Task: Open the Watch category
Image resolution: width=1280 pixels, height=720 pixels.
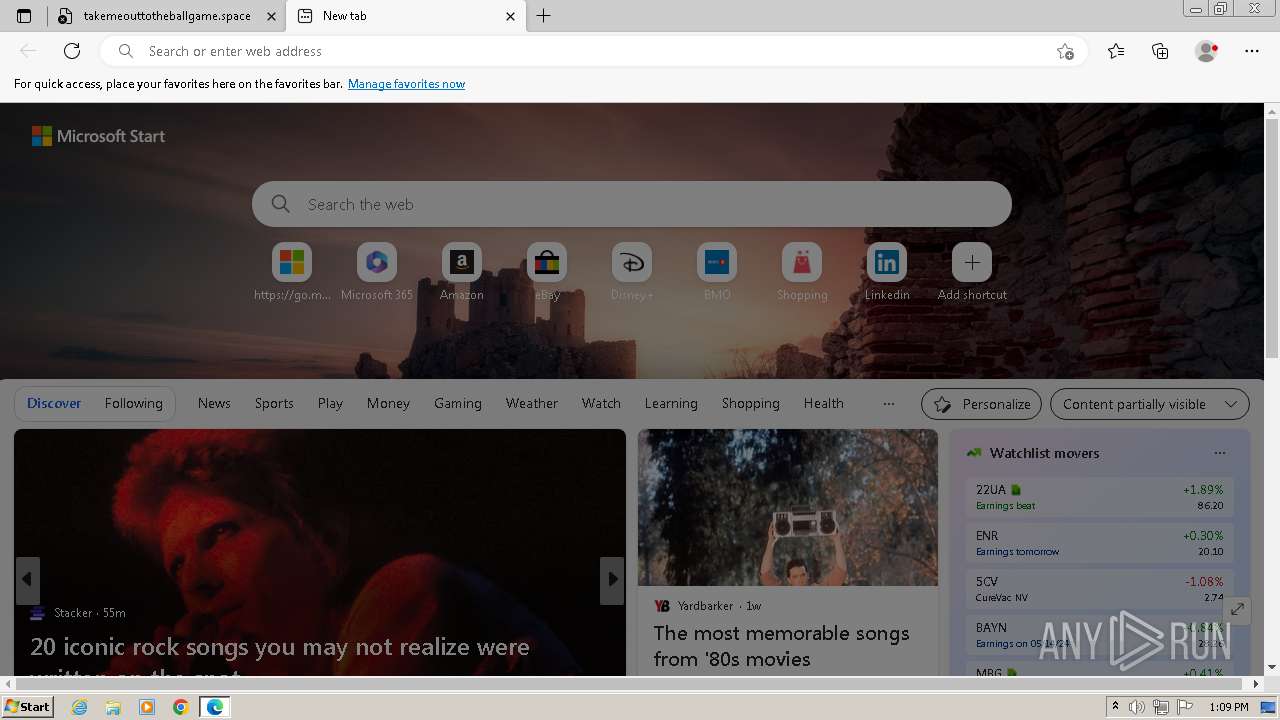Action: point(601,403)
